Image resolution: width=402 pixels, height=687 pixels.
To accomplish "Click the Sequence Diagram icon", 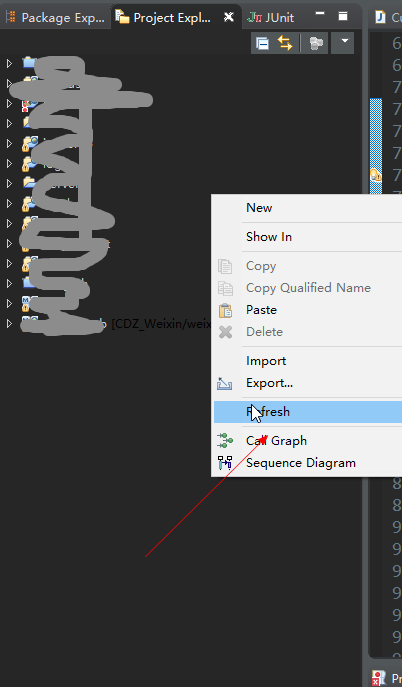I will 225,463.
